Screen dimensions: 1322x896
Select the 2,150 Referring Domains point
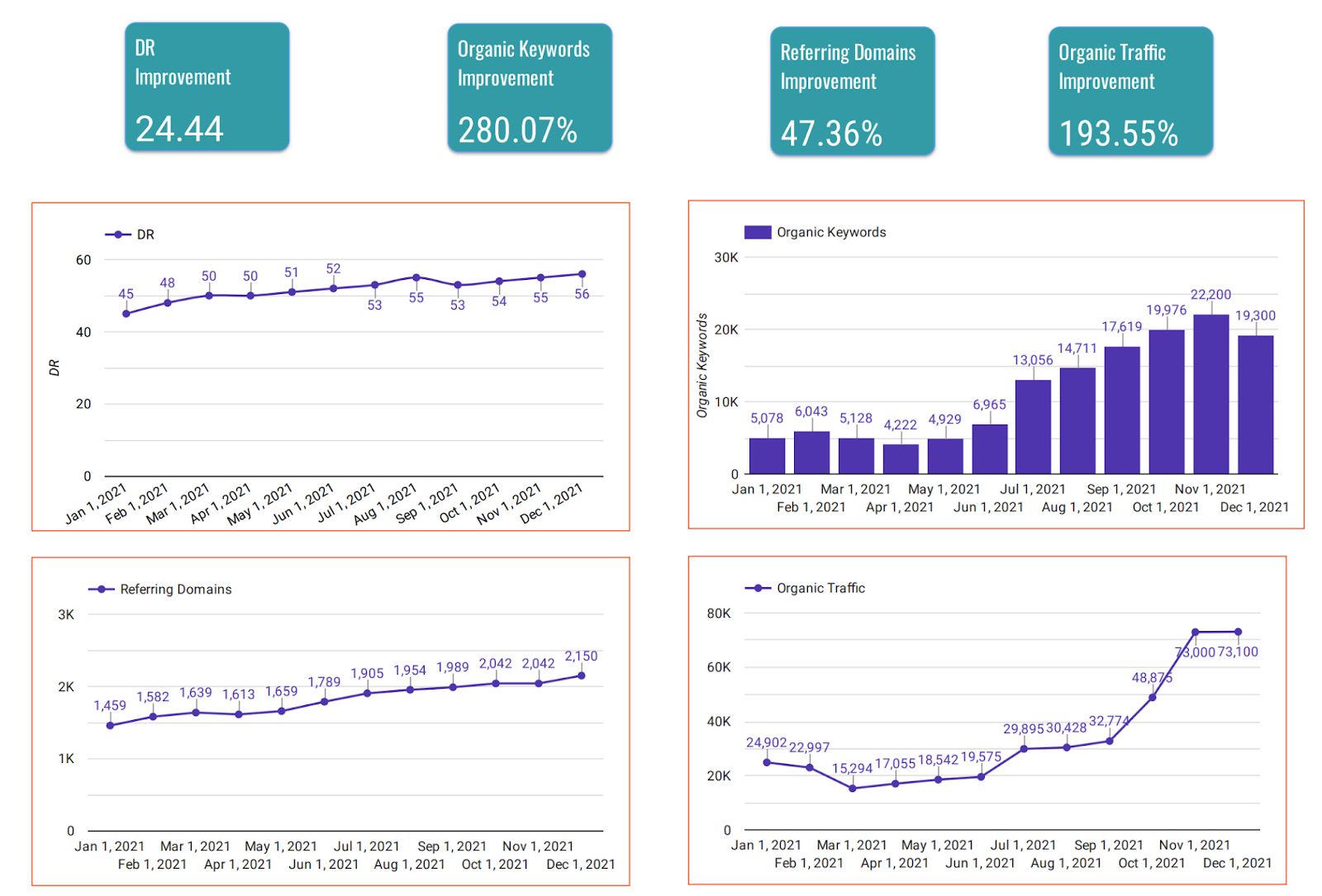pyautogui.click(x=581, y=676)
